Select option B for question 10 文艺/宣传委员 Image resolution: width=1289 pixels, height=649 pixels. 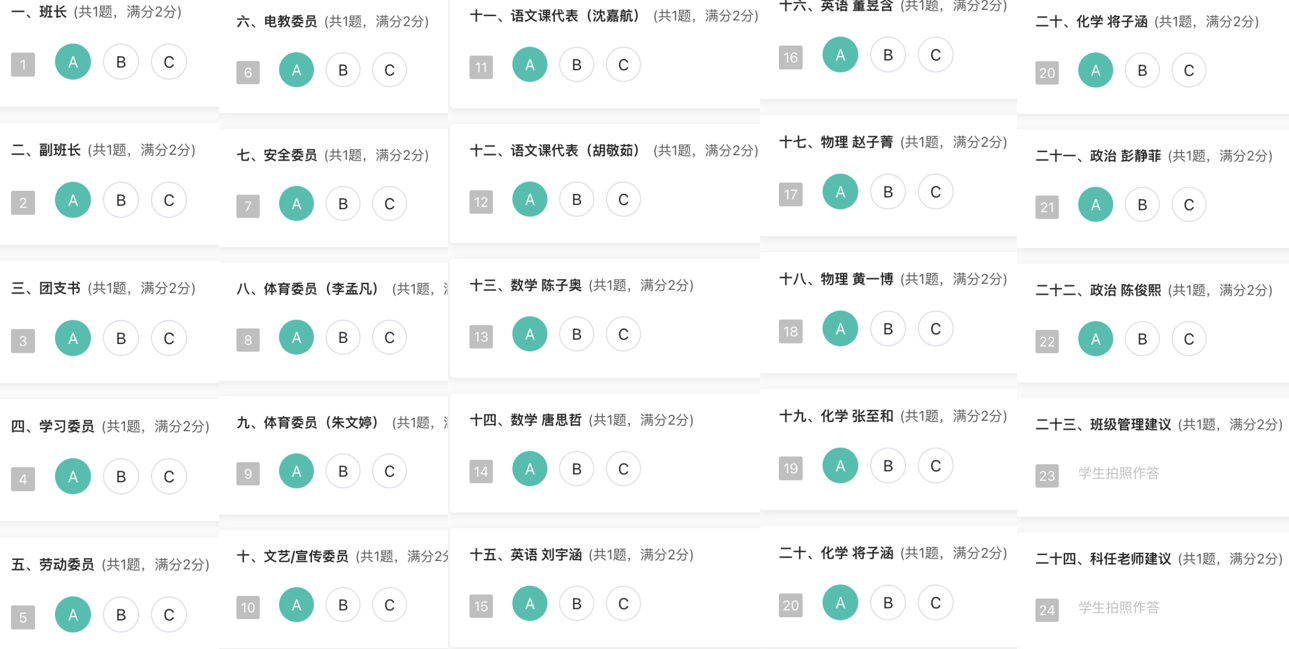coord(343,605)
